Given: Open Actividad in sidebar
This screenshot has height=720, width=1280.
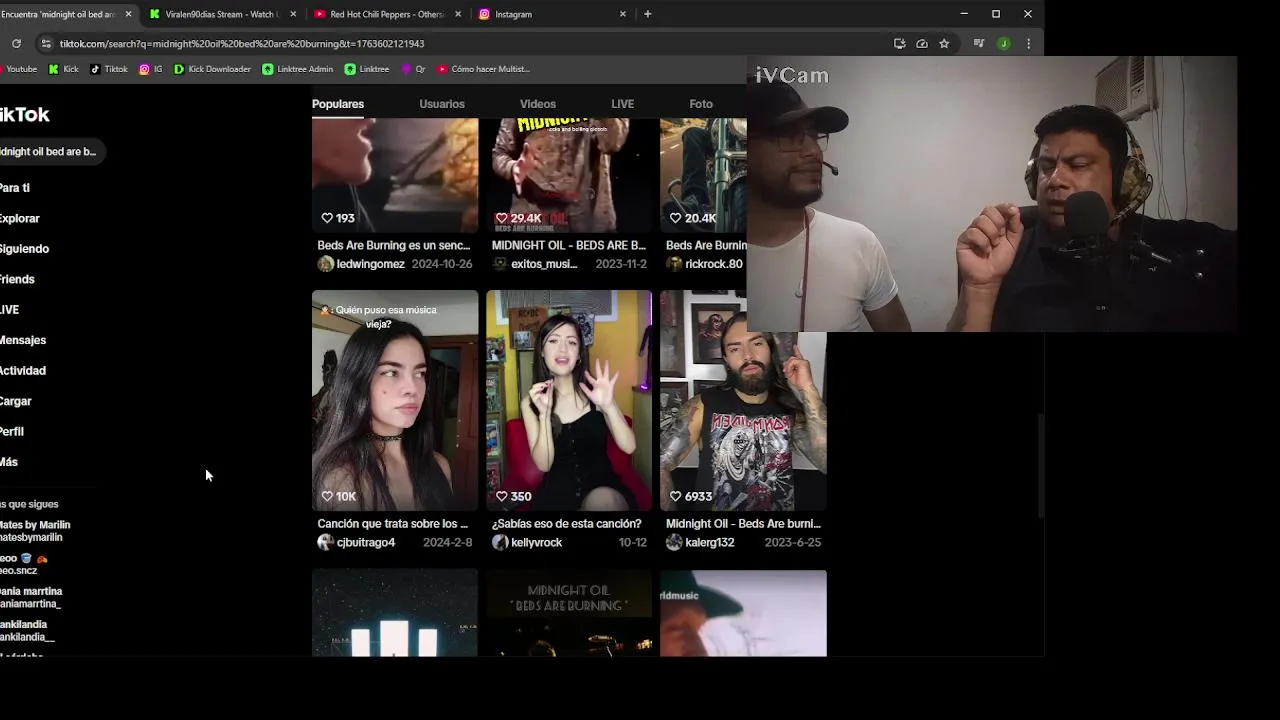Looking at the screenshot, I should click(23, 371).
